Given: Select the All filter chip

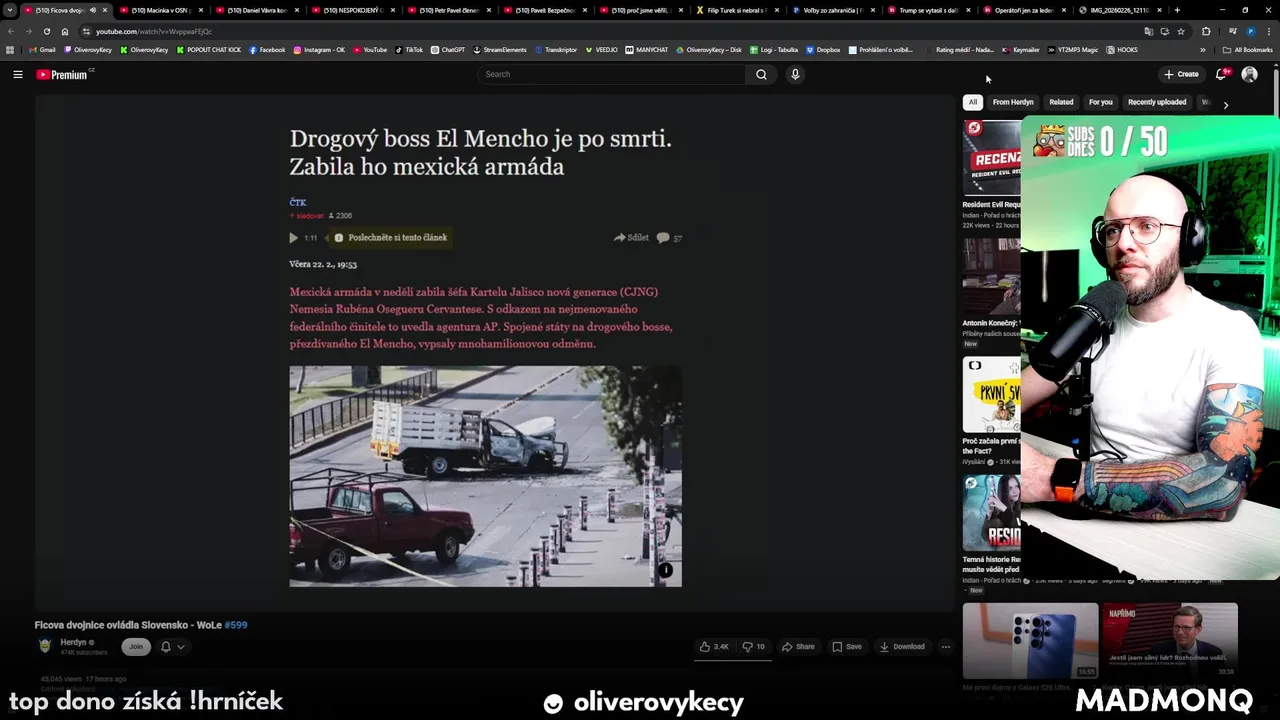Looking at the screenshot, I should 972,102.
